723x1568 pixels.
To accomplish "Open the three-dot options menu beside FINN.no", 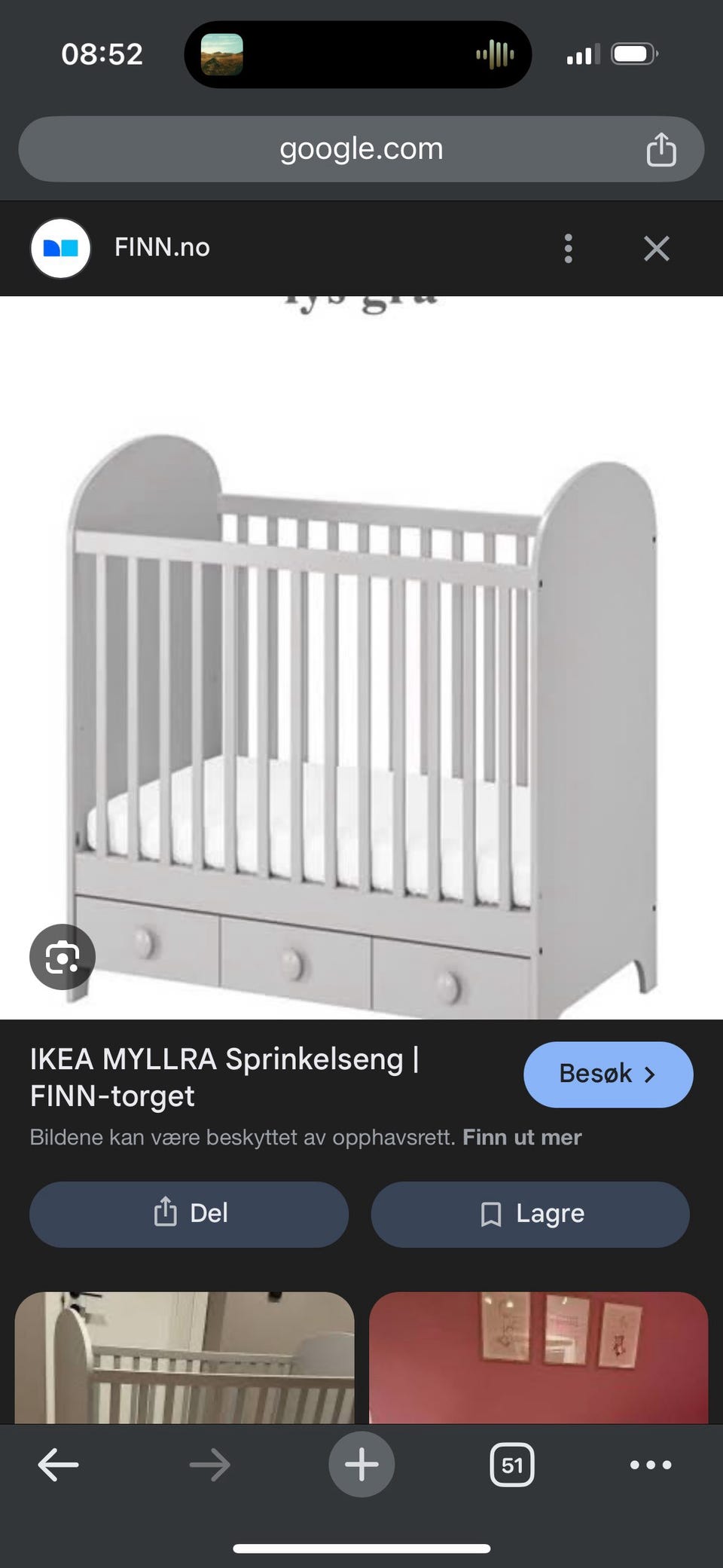I will (x=568, y=248).
